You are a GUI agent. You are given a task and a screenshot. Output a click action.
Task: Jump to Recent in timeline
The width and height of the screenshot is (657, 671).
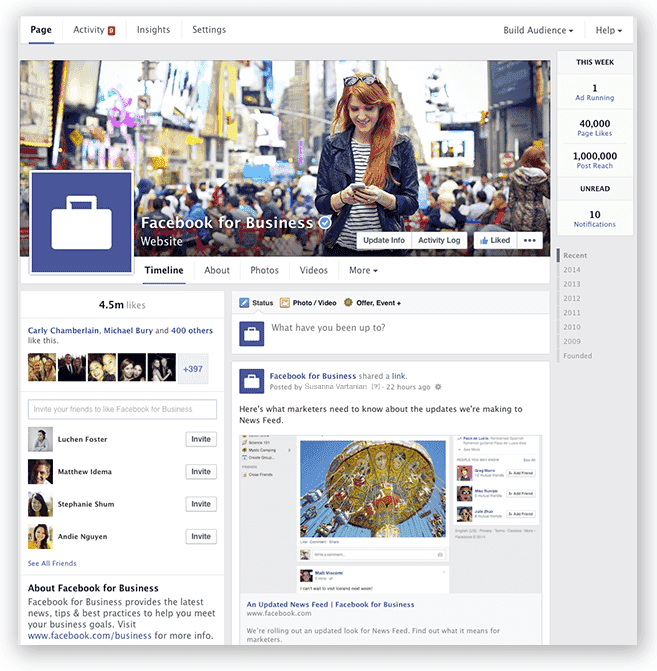(x=575, y=255)
